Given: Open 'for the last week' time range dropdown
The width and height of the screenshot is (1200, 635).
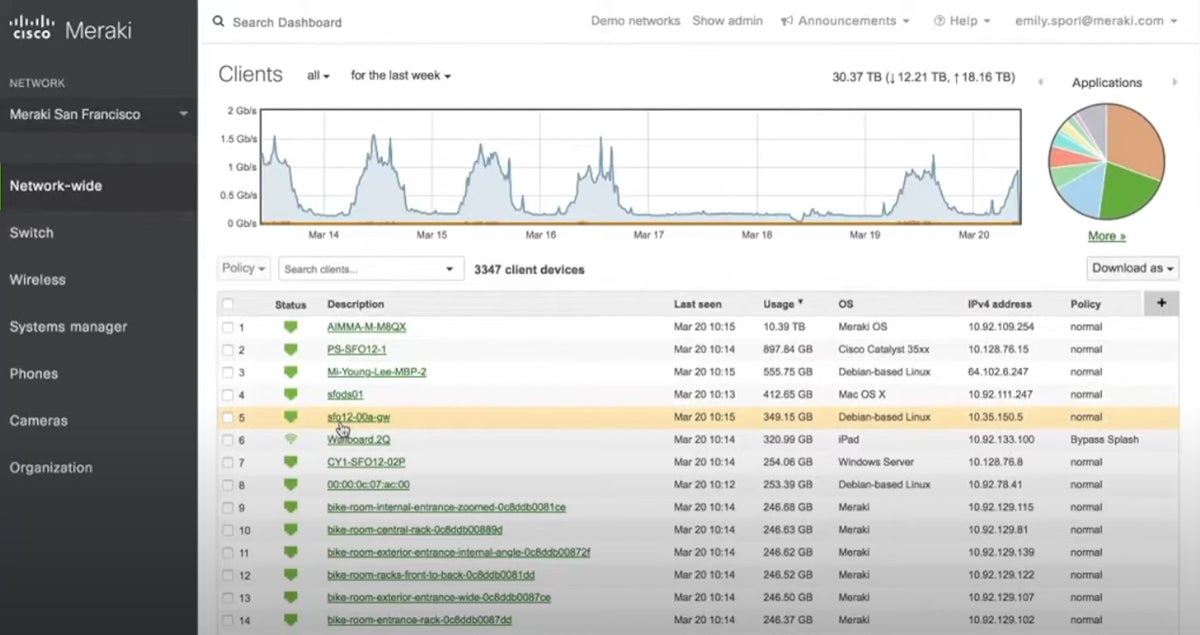Looking at the screenshot, I should (401, 76).
